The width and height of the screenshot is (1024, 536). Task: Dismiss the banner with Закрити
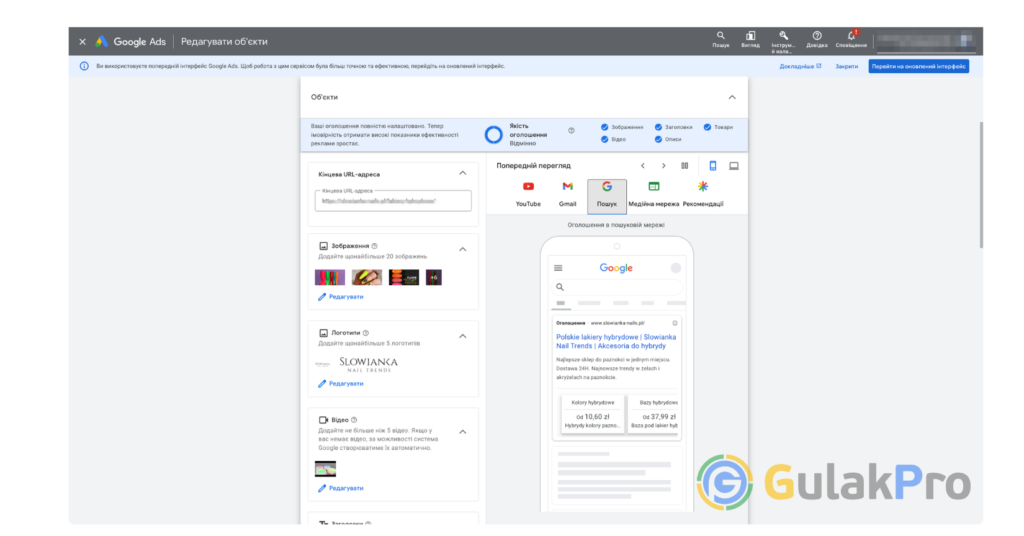846,66
